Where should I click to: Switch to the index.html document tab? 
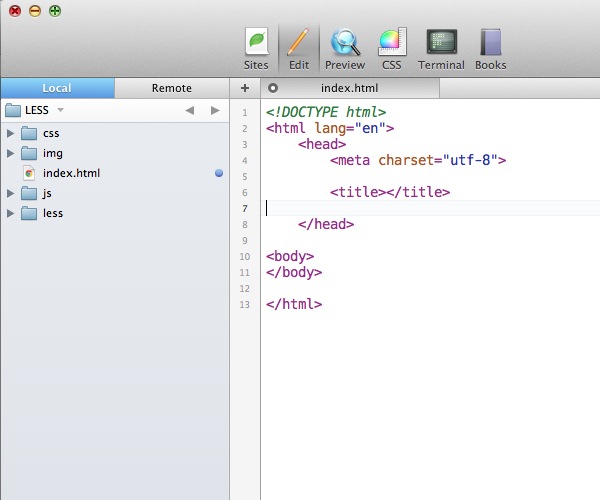click(x=350, y=88)
